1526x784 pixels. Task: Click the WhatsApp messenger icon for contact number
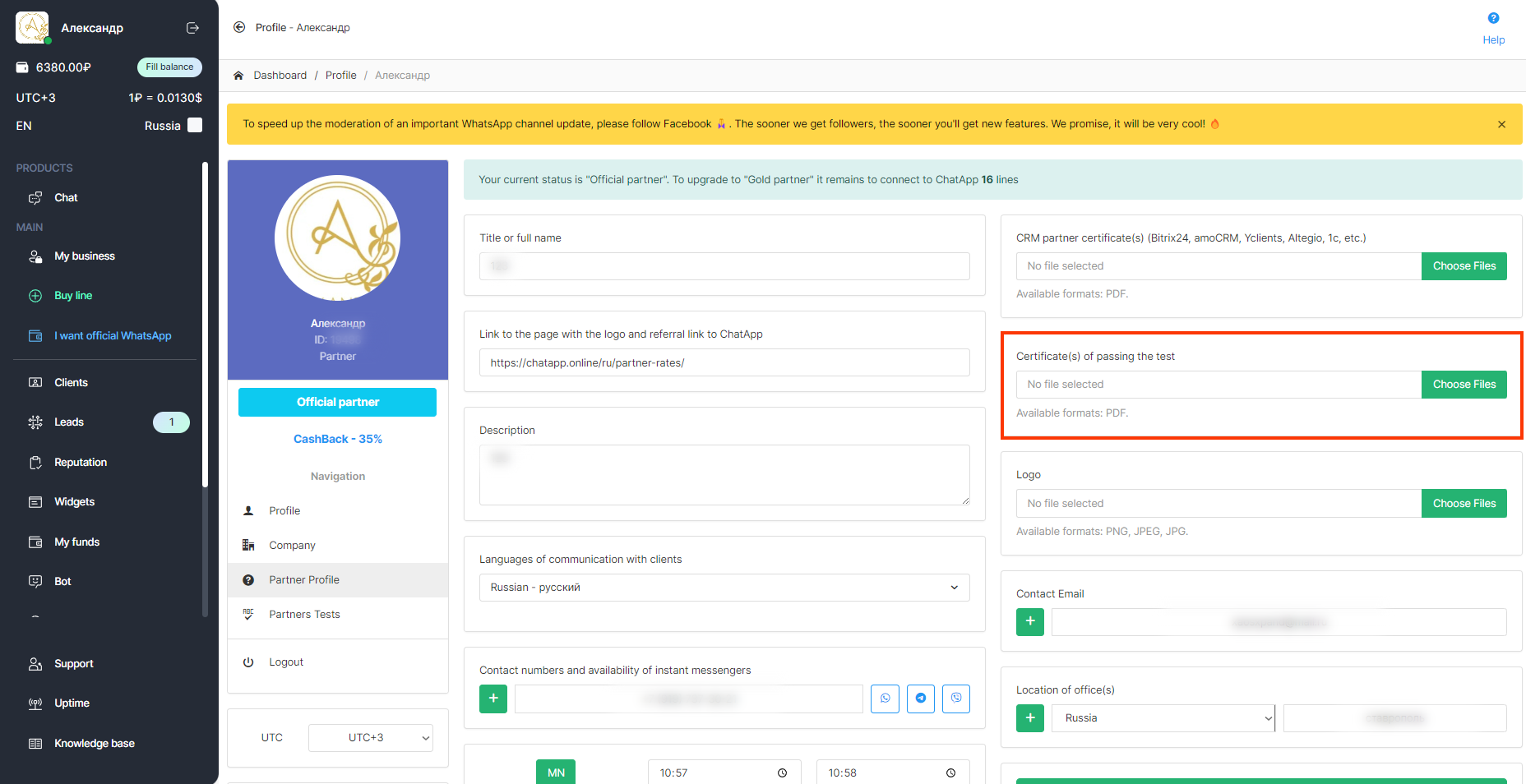pos(885,699)
